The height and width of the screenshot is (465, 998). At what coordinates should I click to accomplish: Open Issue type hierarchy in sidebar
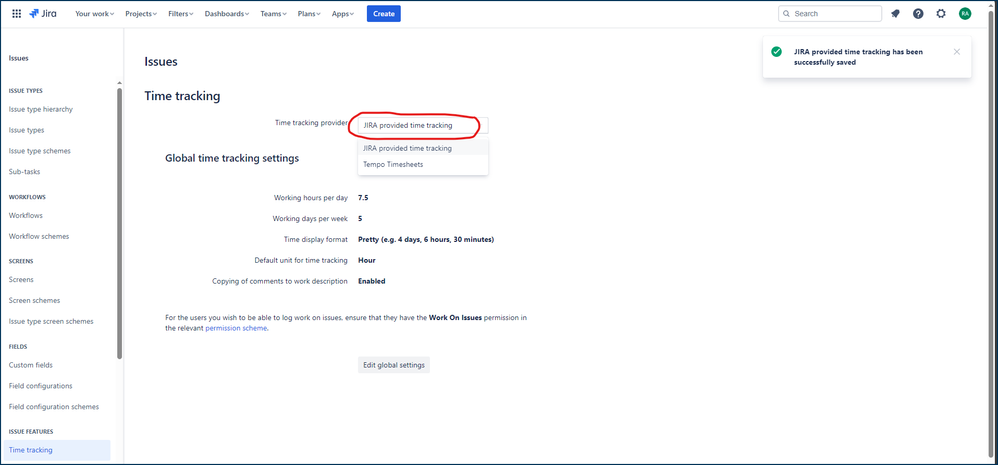pos(41,109)
